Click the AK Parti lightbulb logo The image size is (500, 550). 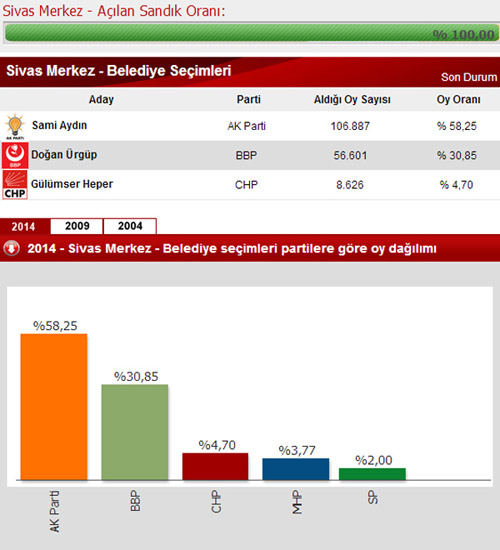click(x=15, y=126)
